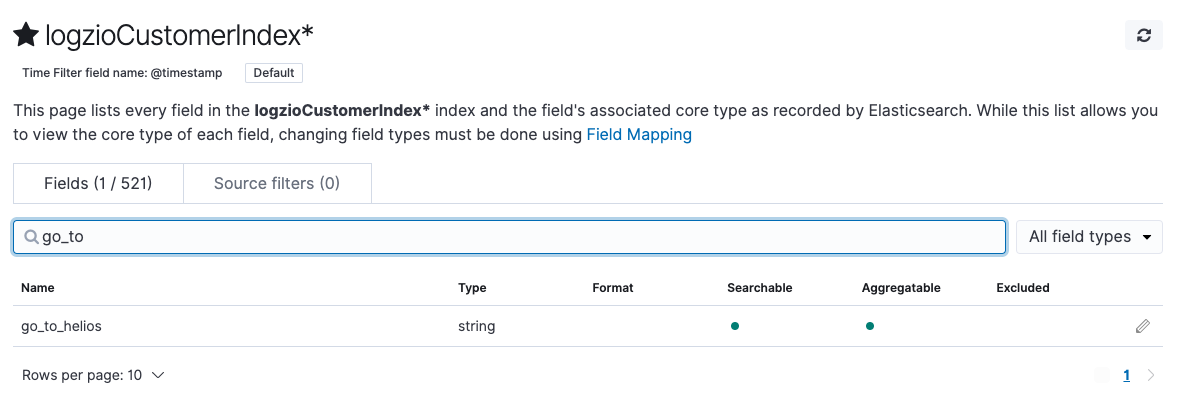The image size is (1179, 401).
Task: Follow the Field Mapping link
Action: (639, 134)
